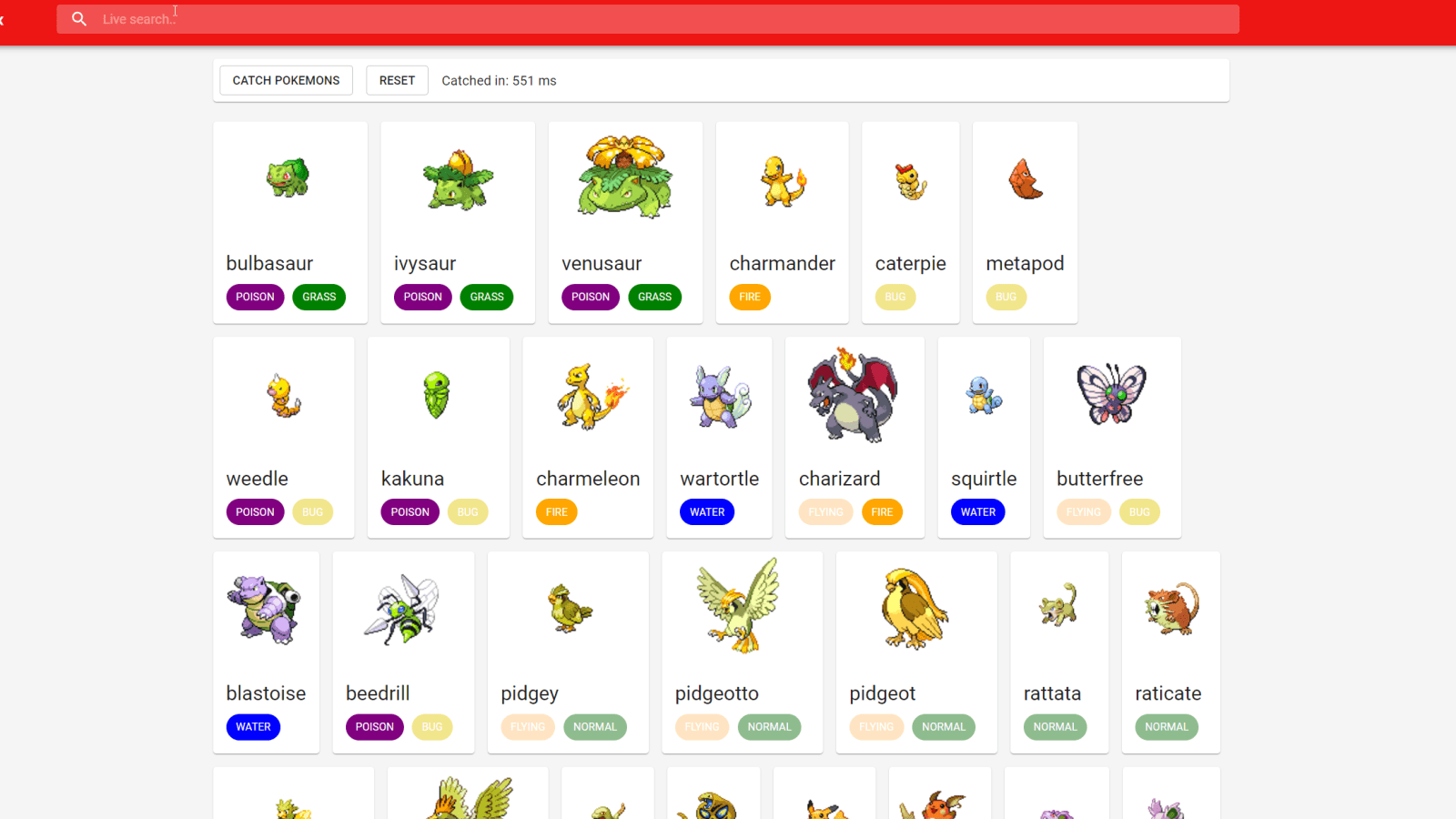This screenshot has height=819, width=1456.
Task: Click the 'Catched in: 551 ms' status text
Action: click(x=499, y=81)
